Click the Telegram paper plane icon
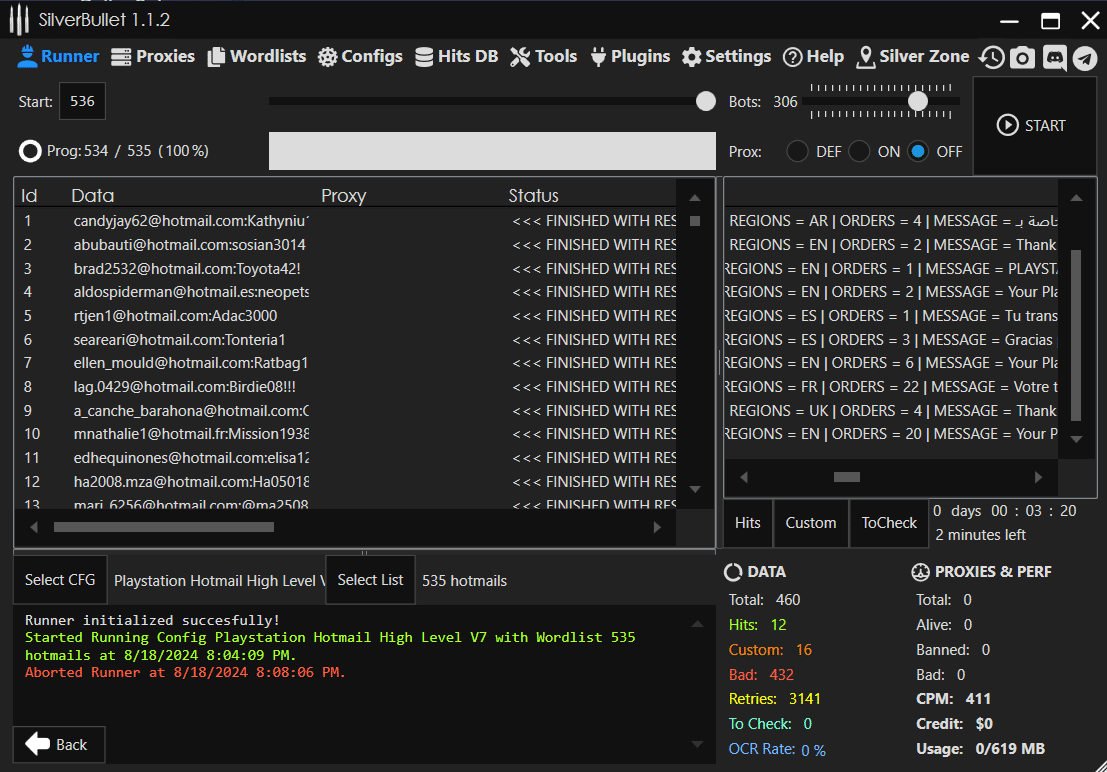This screenshot has height=772, width=1107. tap(1085, 58)
